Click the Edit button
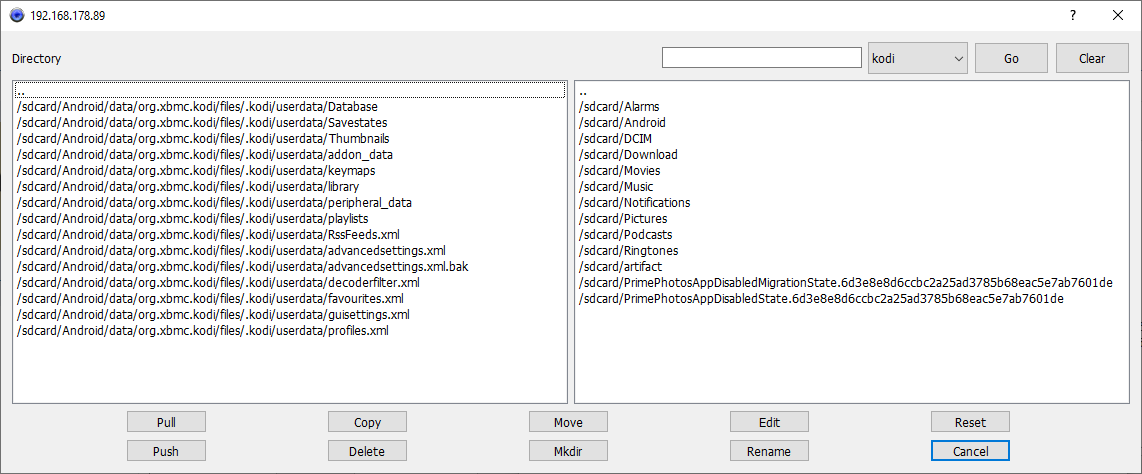 [769, 422]
